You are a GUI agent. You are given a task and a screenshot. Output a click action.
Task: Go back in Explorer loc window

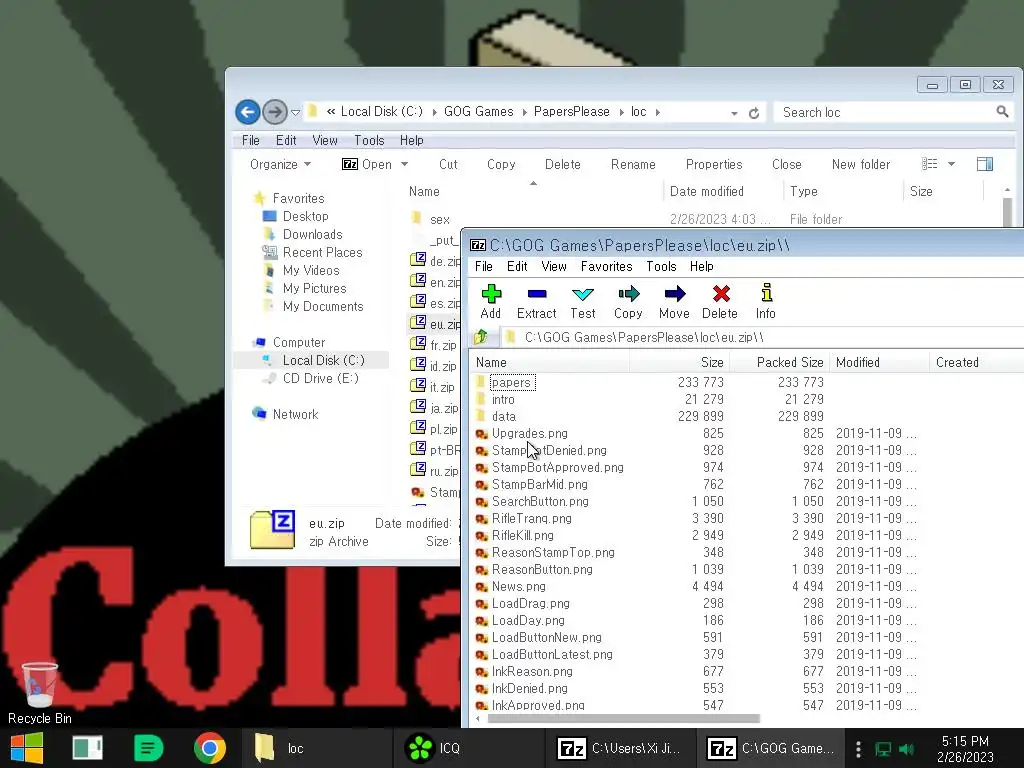point(248,112)
